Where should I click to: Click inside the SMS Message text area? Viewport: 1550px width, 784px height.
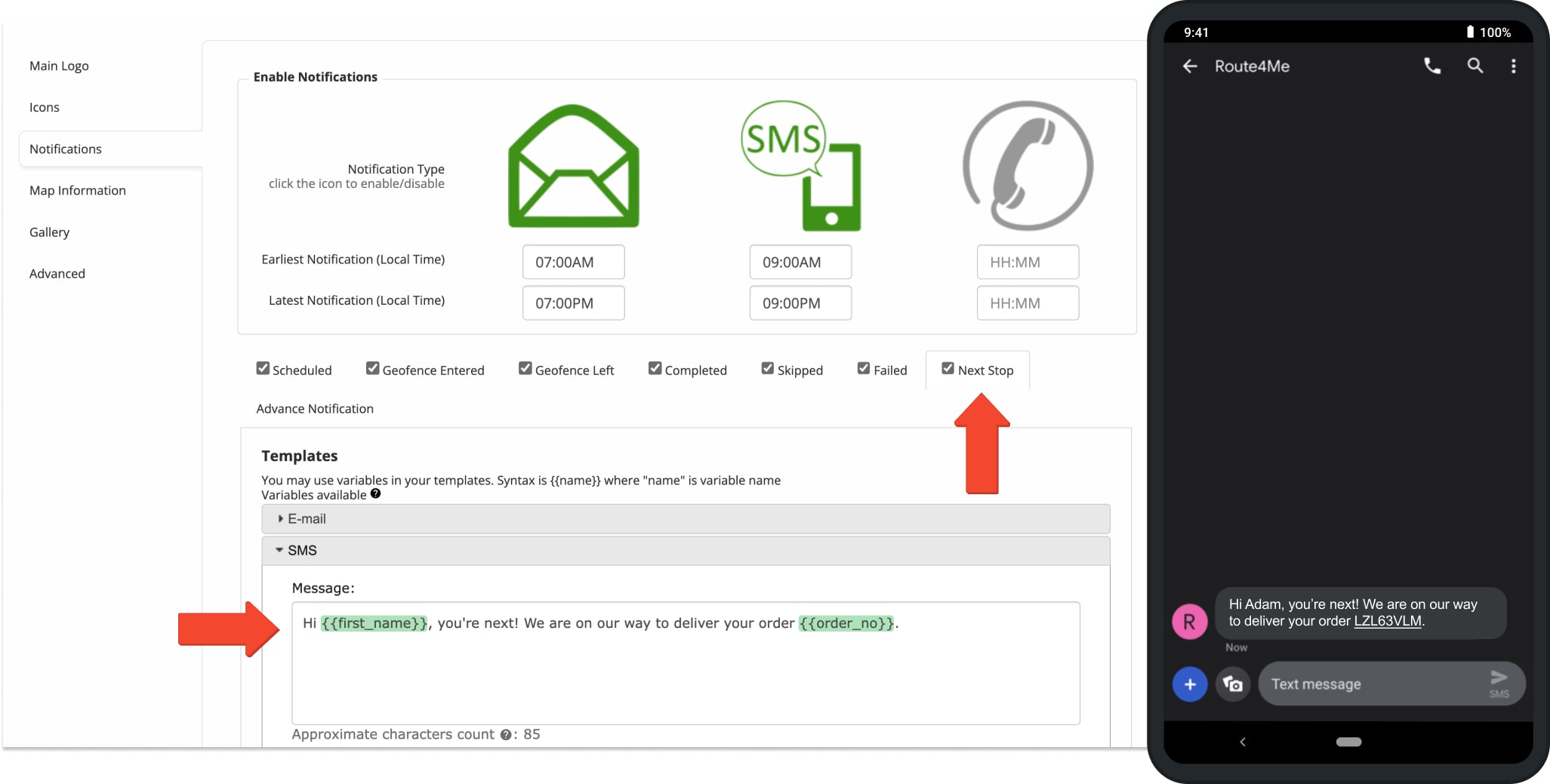tap(686, 663)
